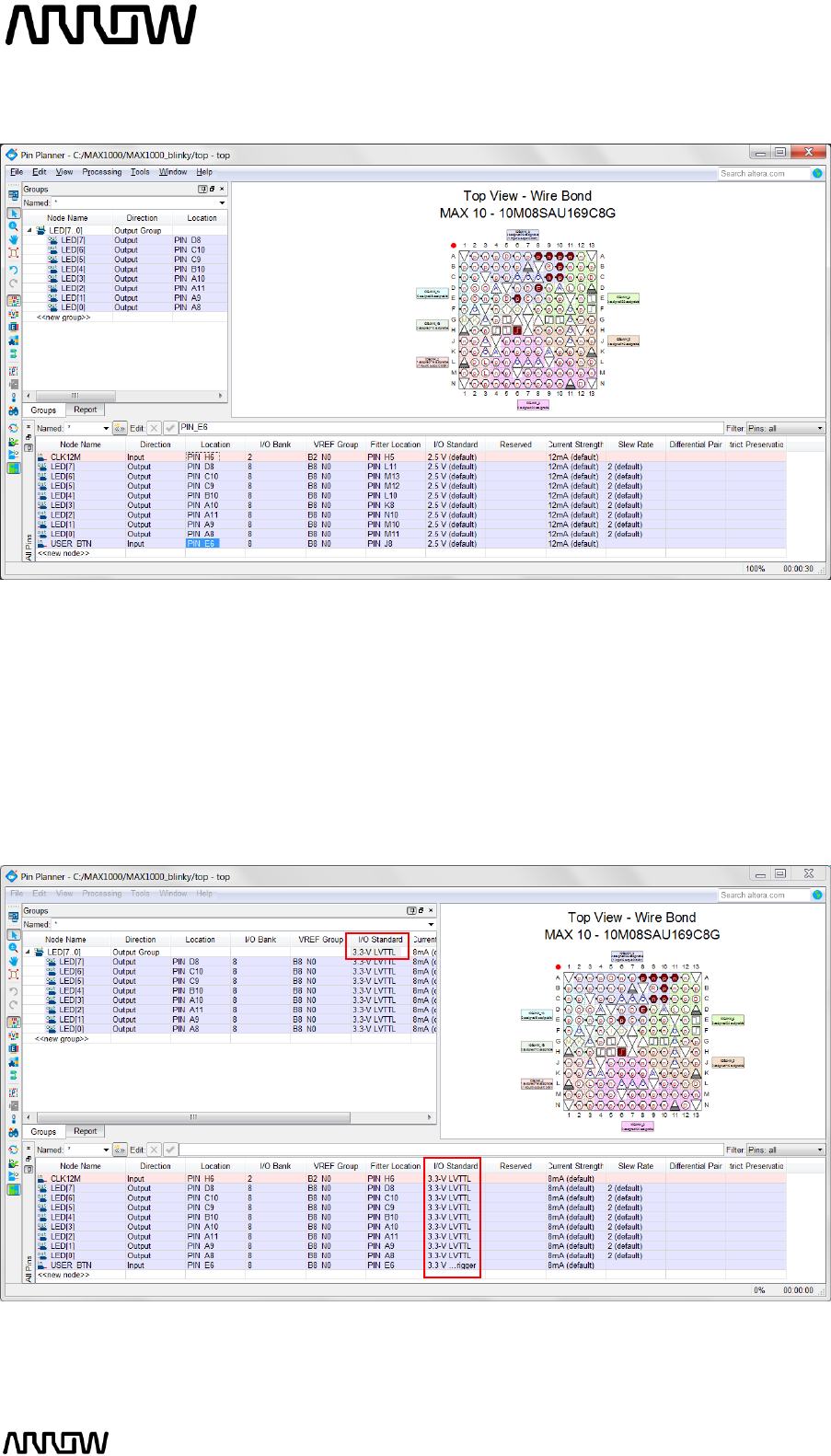Switch to Report tab in second Pin Planner window
831x1456 pixels.
[x=85, y=1131]
